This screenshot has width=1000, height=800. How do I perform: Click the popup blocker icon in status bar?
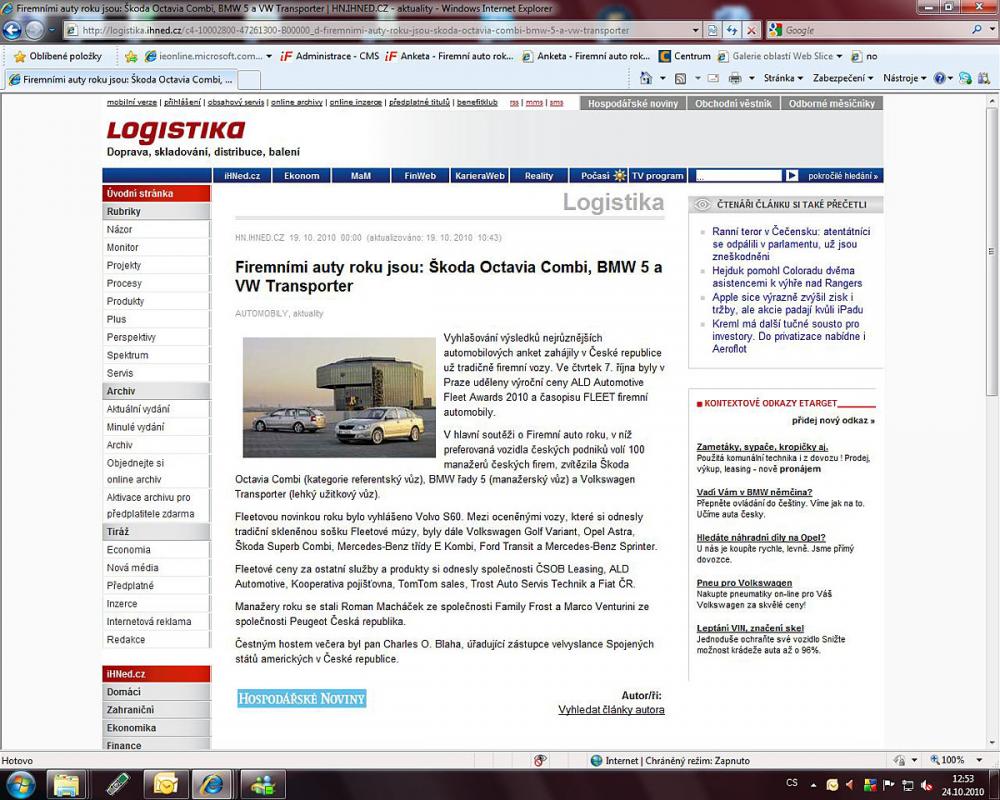[540, 760]
